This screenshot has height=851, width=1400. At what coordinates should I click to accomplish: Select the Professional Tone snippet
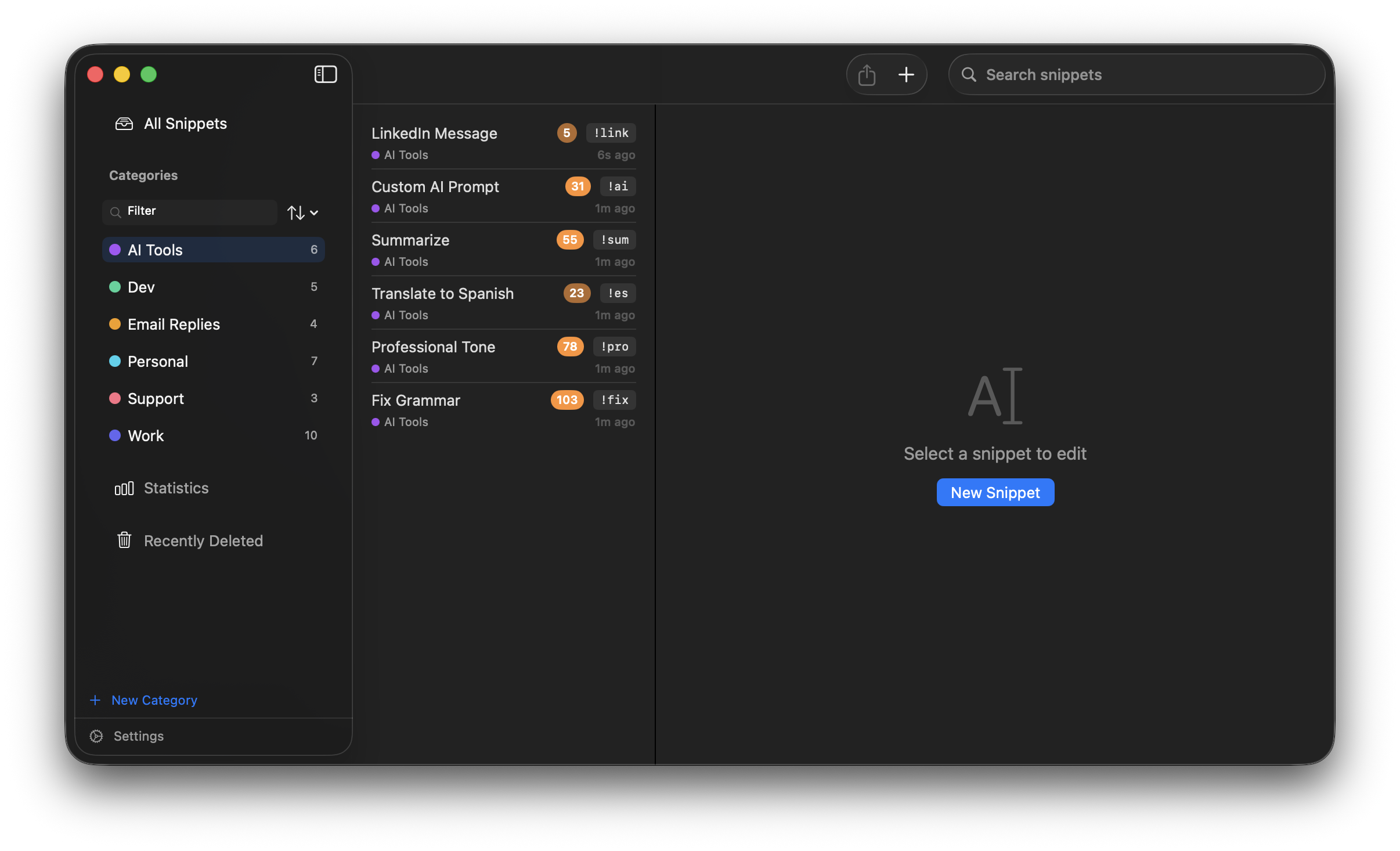pos(503,356)
